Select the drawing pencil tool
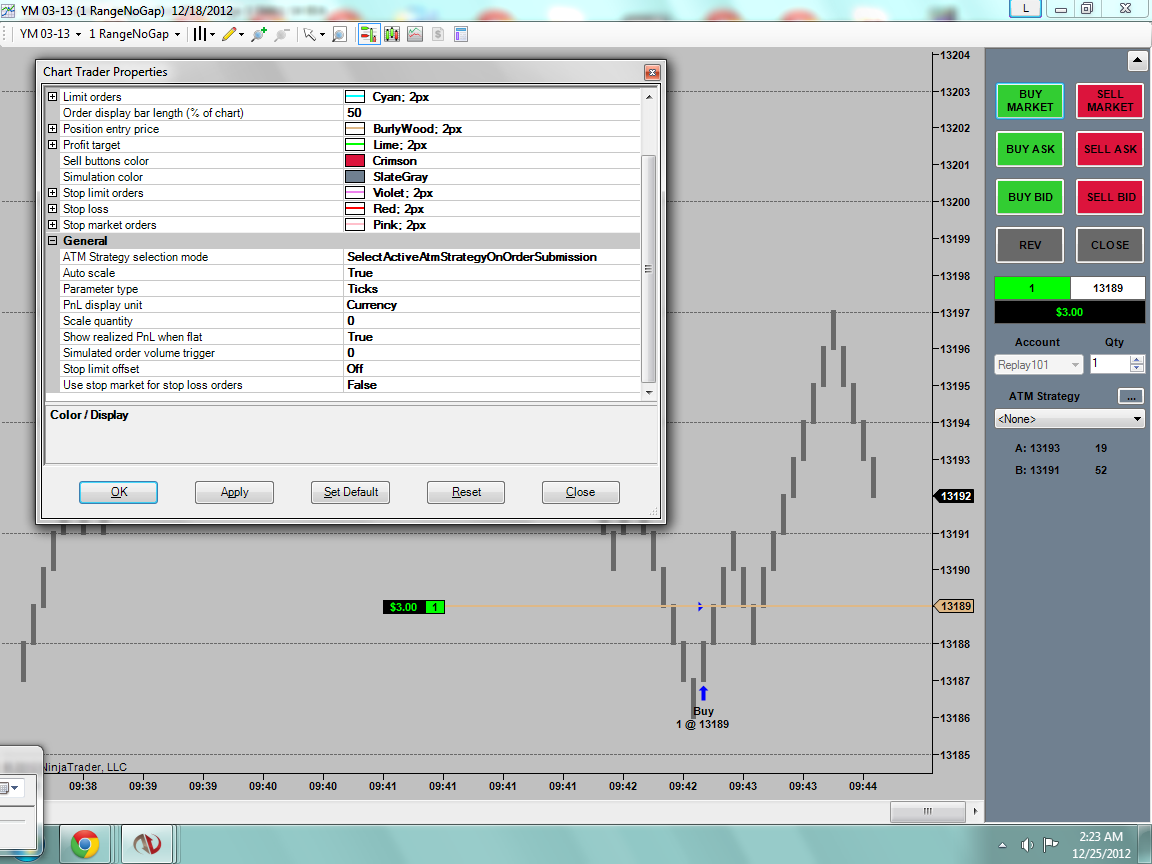This screenshot has height=864, width=1152. (x=233, y=34)
